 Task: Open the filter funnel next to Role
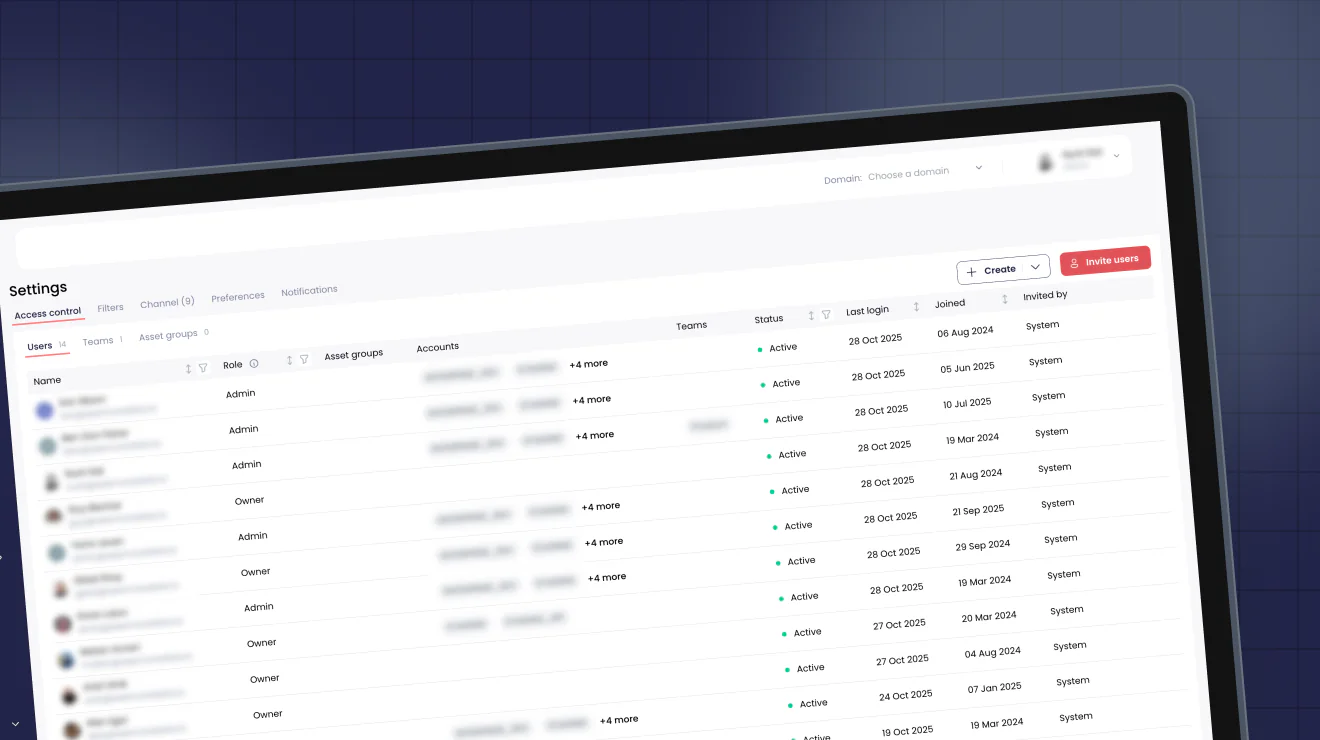click(304, 358)
